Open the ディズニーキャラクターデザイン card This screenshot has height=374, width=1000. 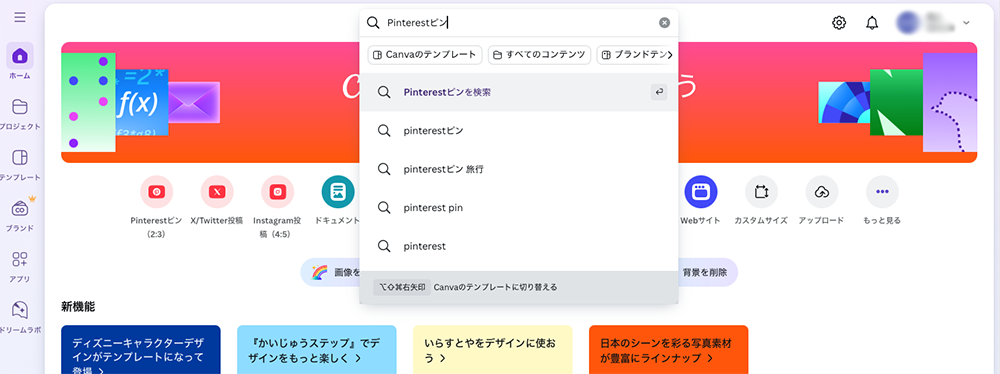141,350
